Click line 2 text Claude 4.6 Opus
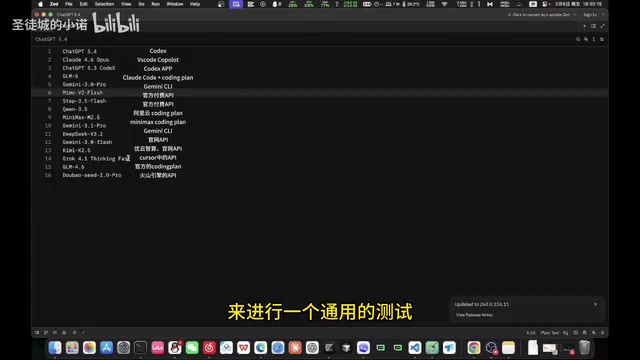Image resolution: width=640 pixels, height=360 pixels. (x=86, y=60)
